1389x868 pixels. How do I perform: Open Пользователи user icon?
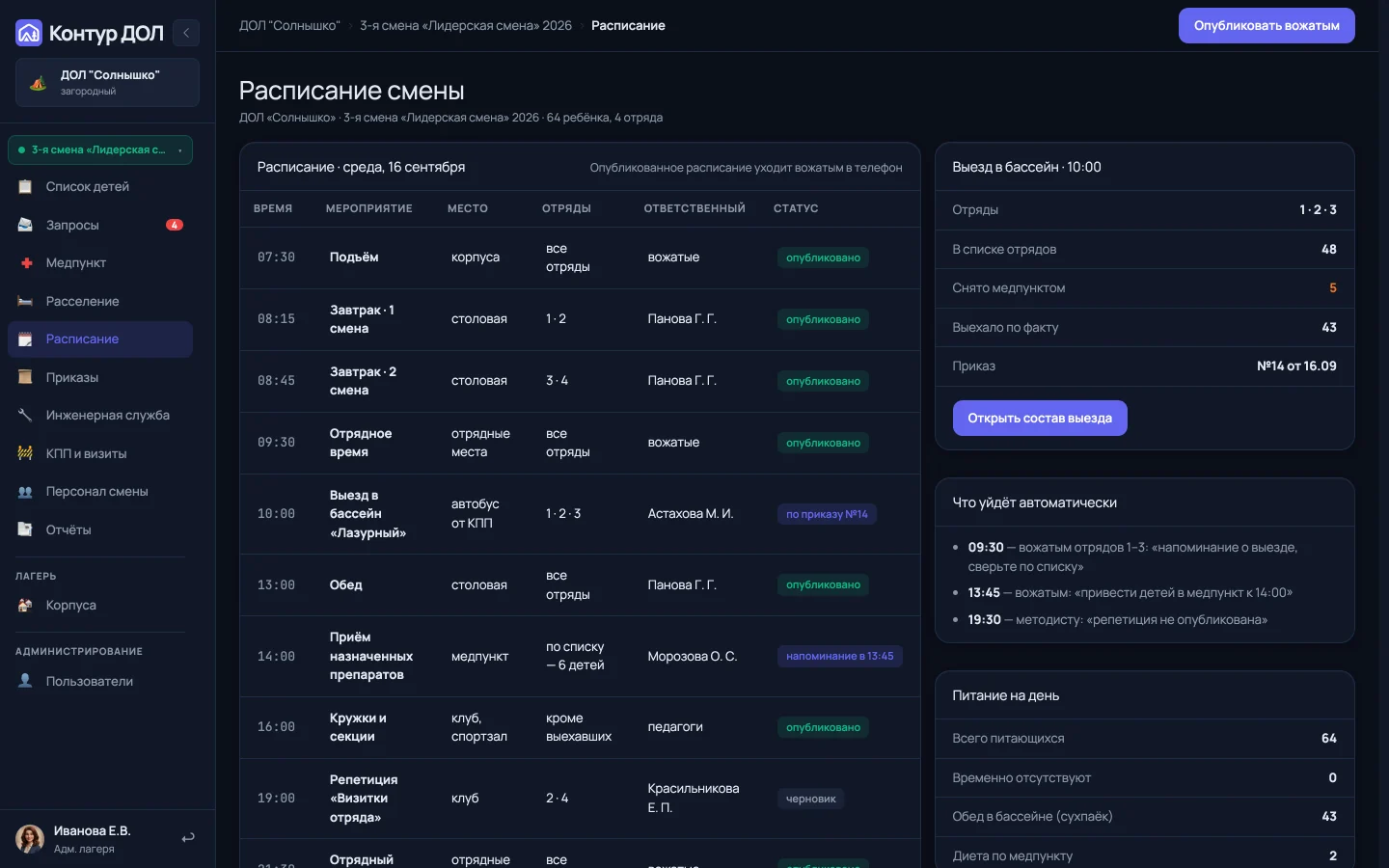point(25,681)
